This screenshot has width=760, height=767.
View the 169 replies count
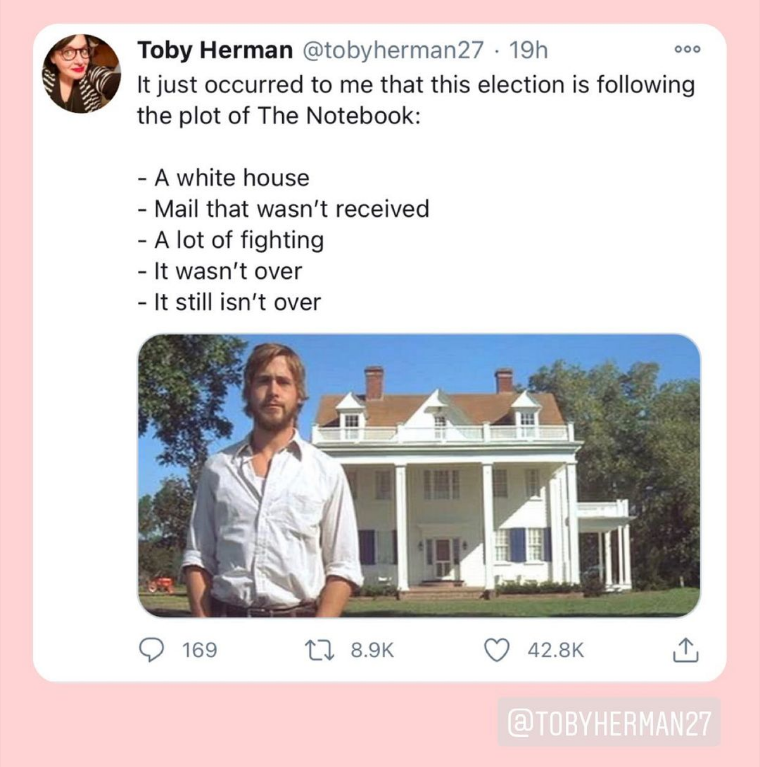pyautogui.click(x=200, y=650)
